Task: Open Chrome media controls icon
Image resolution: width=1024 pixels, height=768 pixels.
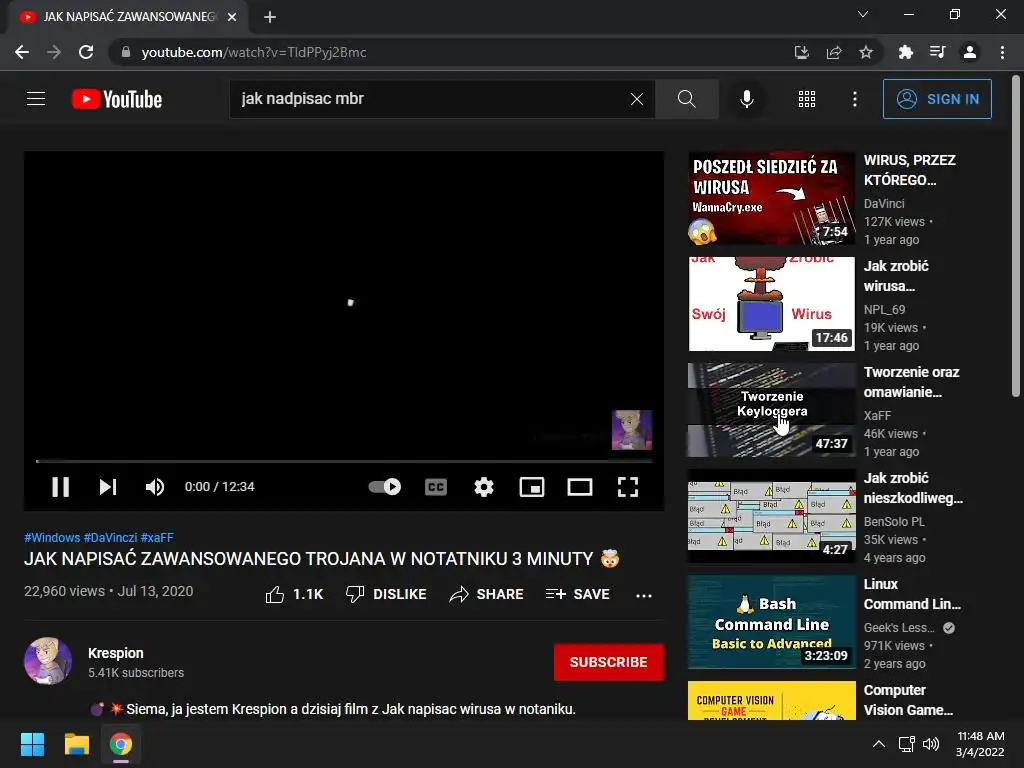Action: point(937,52)
